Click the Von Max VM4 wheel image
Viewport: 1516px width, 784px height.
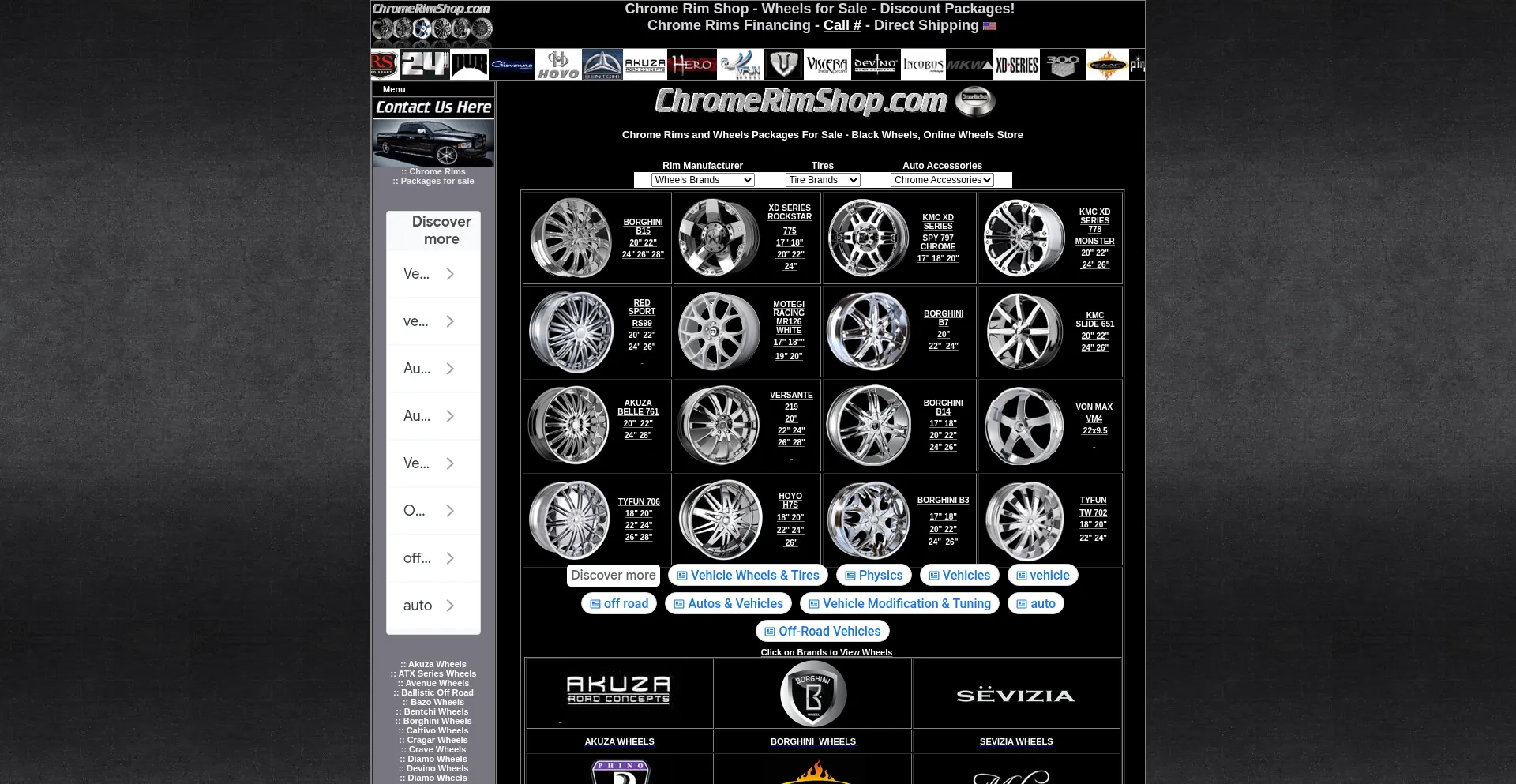1024,426
